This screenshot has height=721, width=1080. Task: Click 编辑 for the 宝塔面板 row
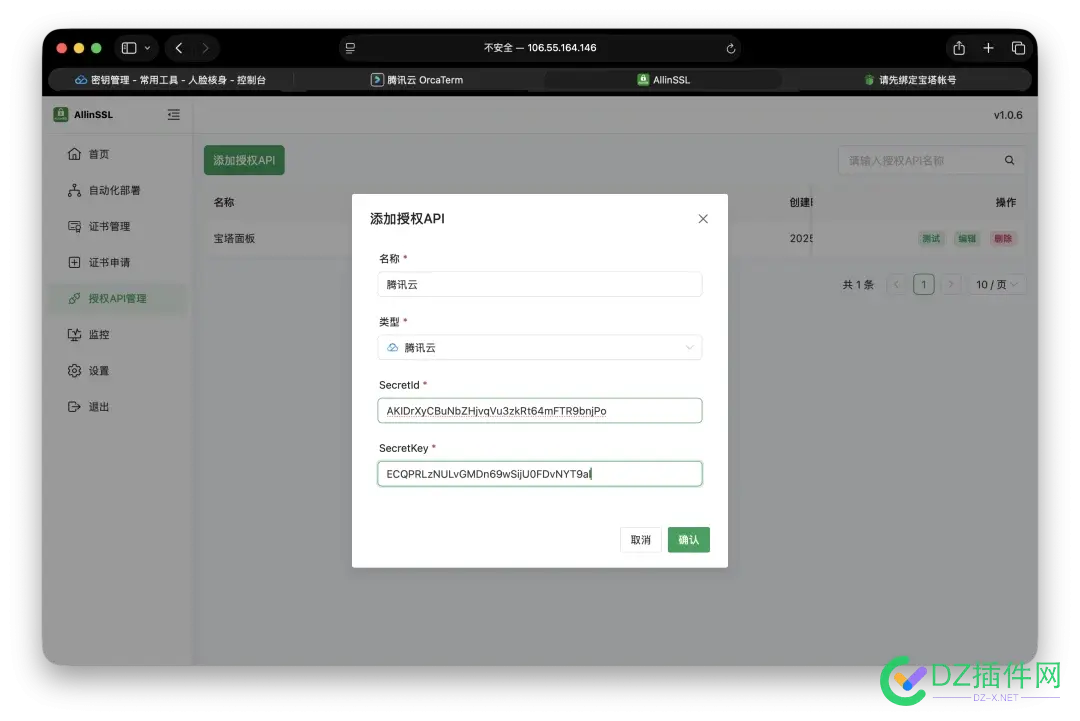[967, 238]
